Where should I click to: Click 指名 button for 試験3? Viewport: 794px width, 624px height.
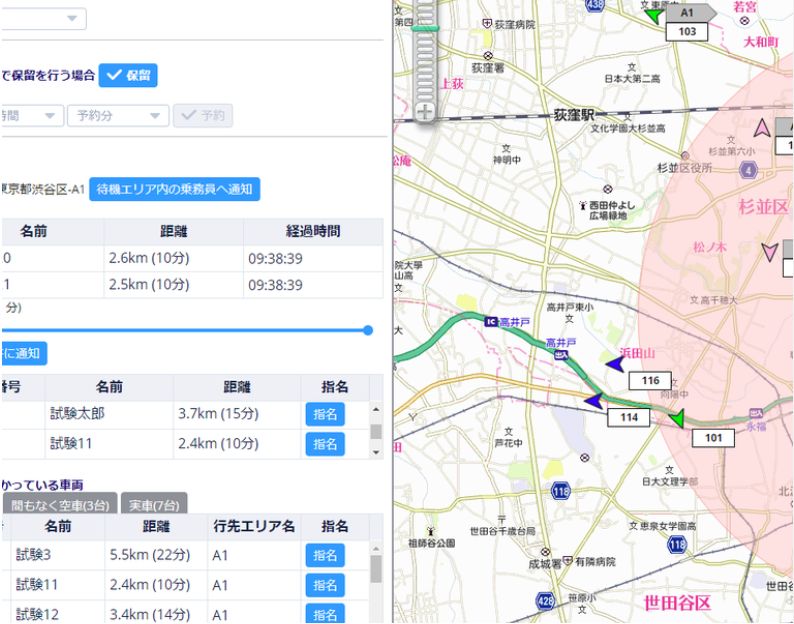tap(324, 556)
